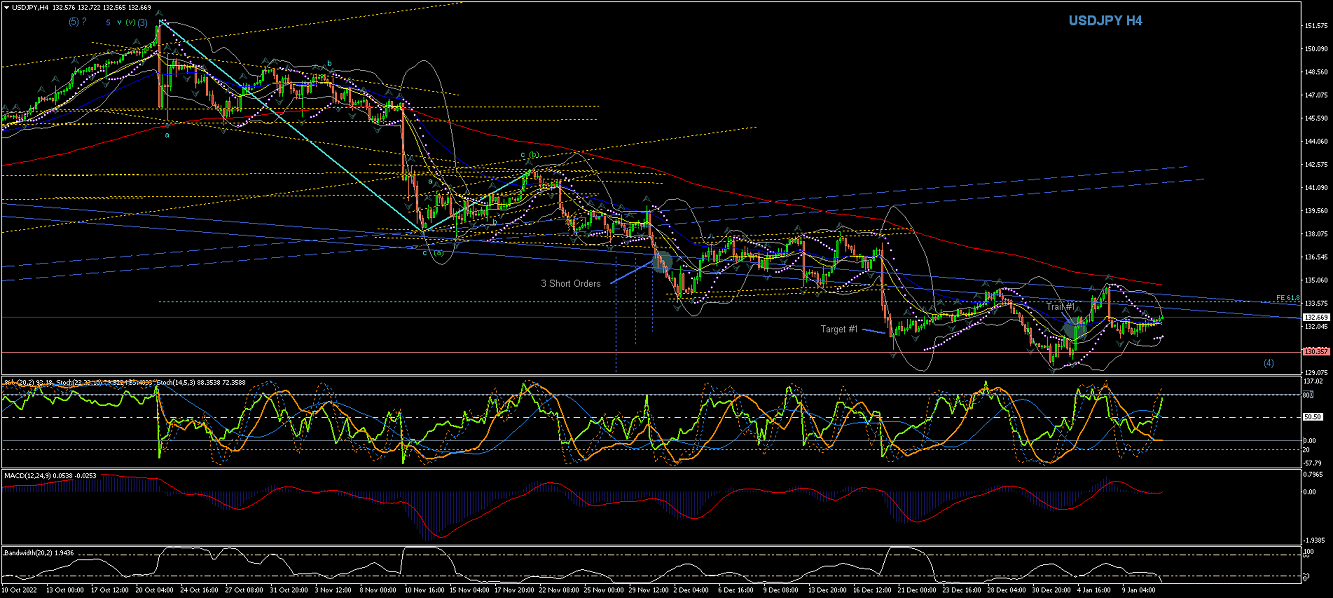Click the chart menu triangle beside USDJPY,H4
Viewport: 1333px width, 598px height.
click(5, 6)
